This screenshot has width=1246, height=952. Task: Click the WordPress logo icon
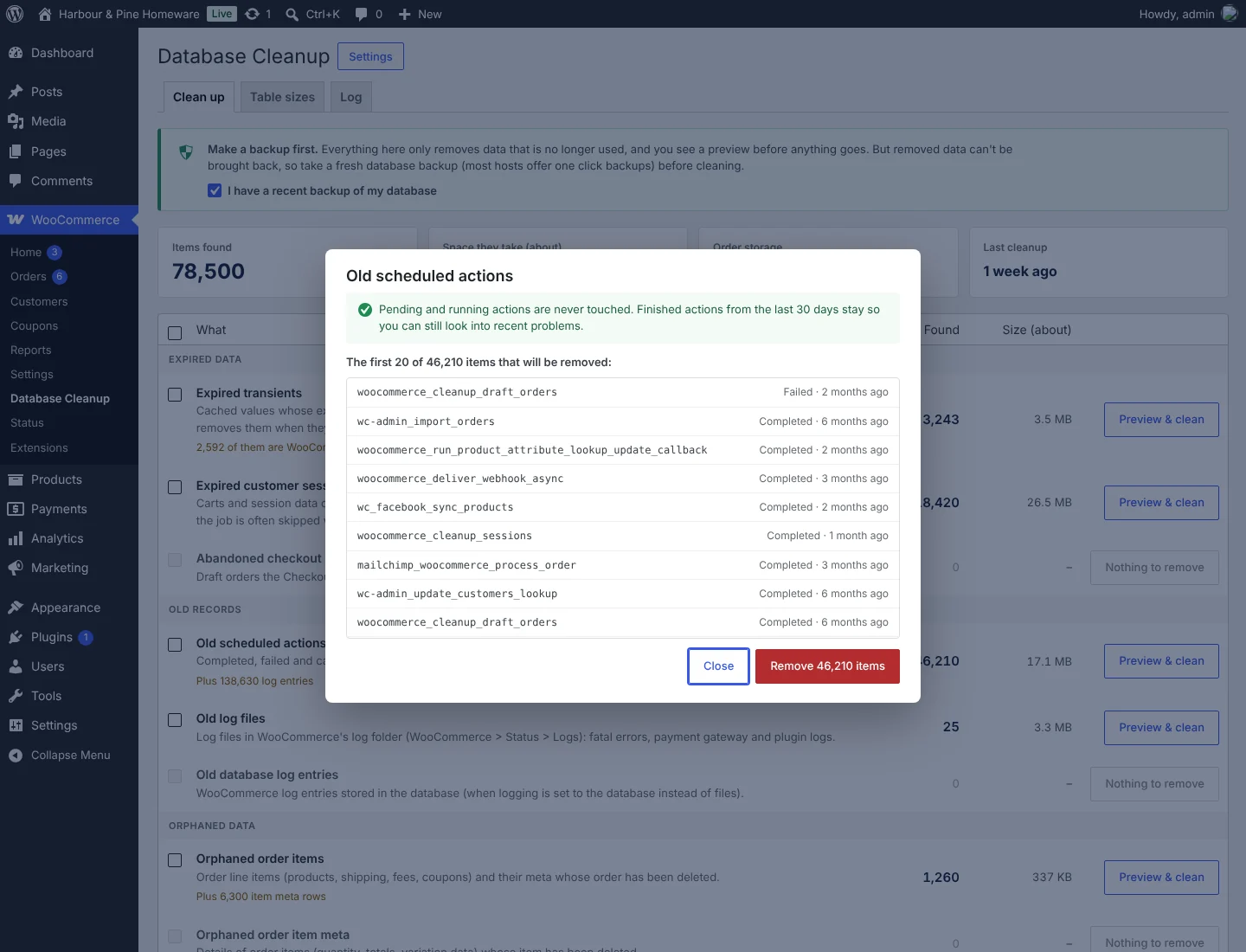(15, 14)
